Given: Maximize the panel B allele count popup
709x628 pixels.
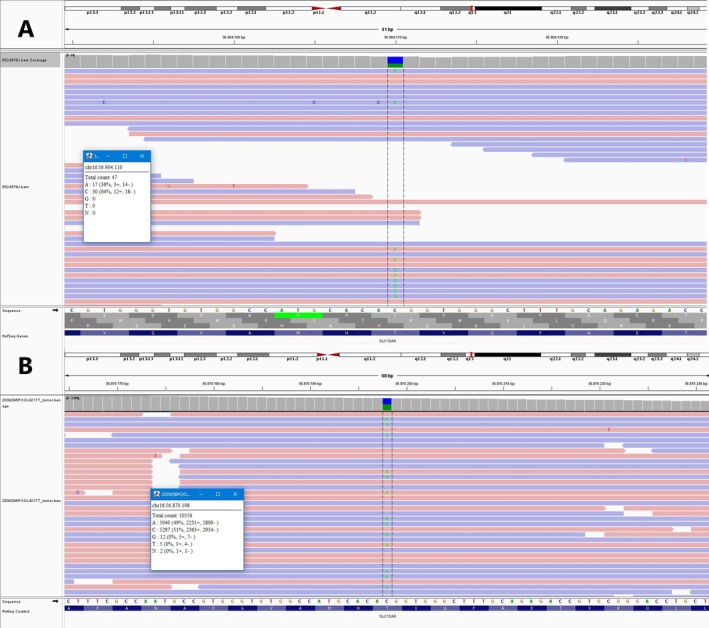Looking at the screenshot, I should (x=218, y=494).
